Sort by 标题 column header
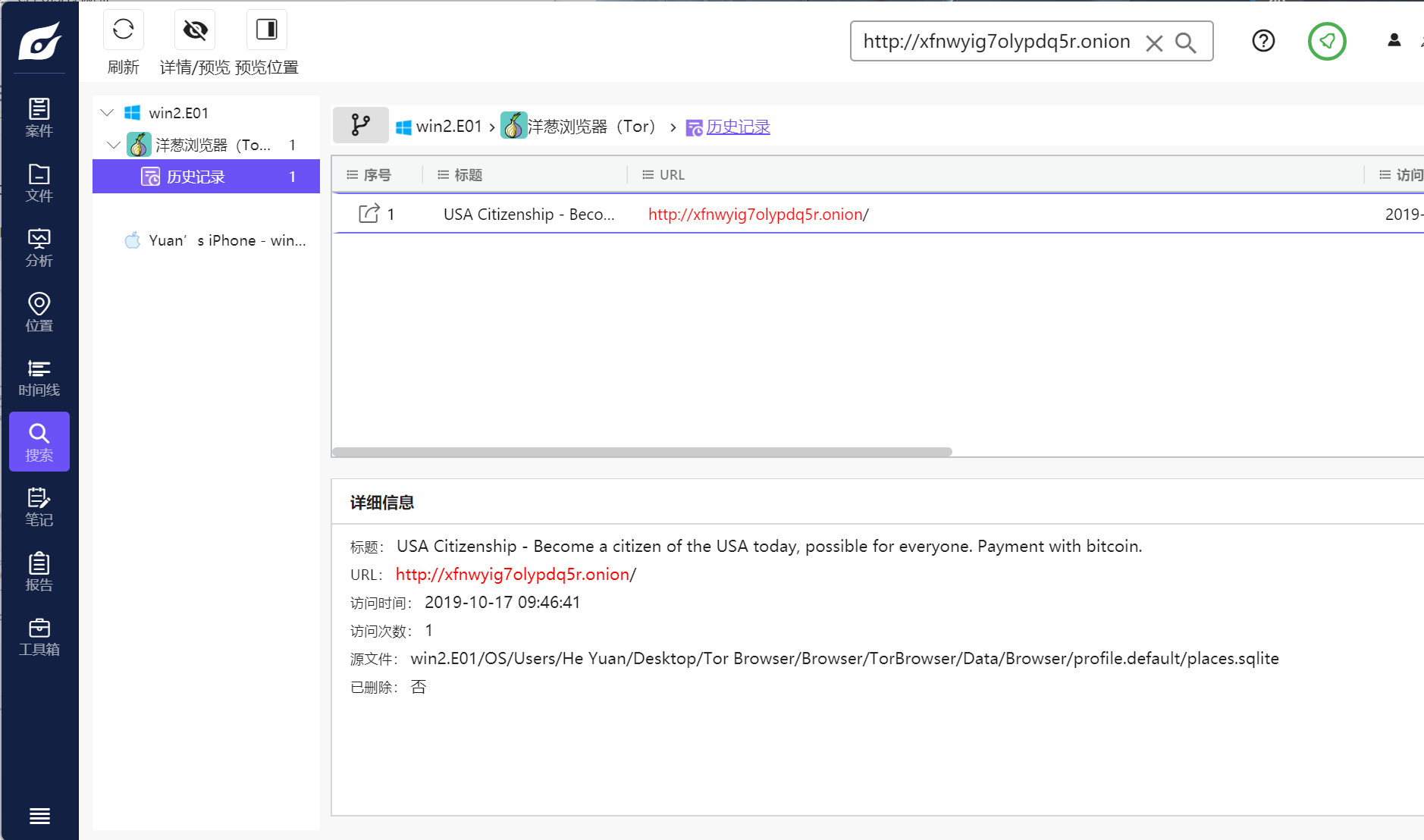 [469, 175]
